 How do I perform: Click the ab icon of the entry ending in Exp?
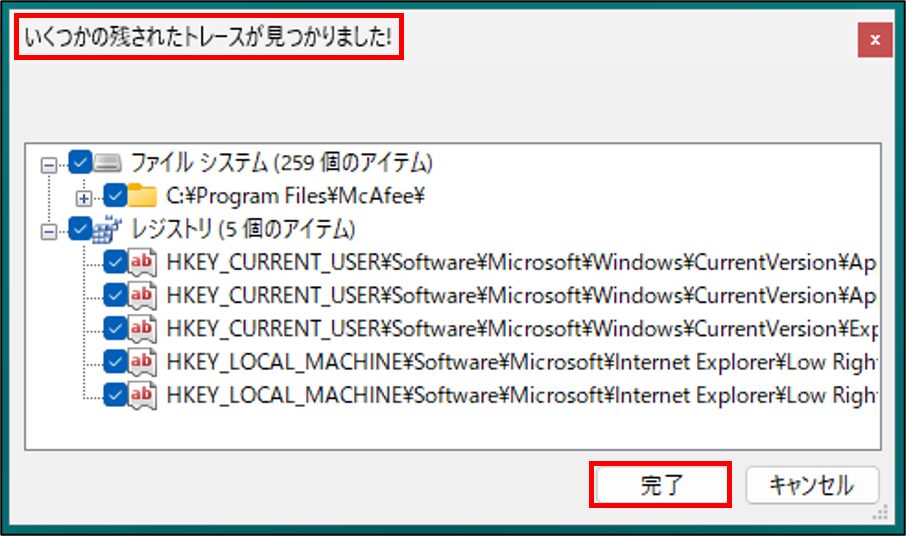pyautogui.click(x=143, y=328)
